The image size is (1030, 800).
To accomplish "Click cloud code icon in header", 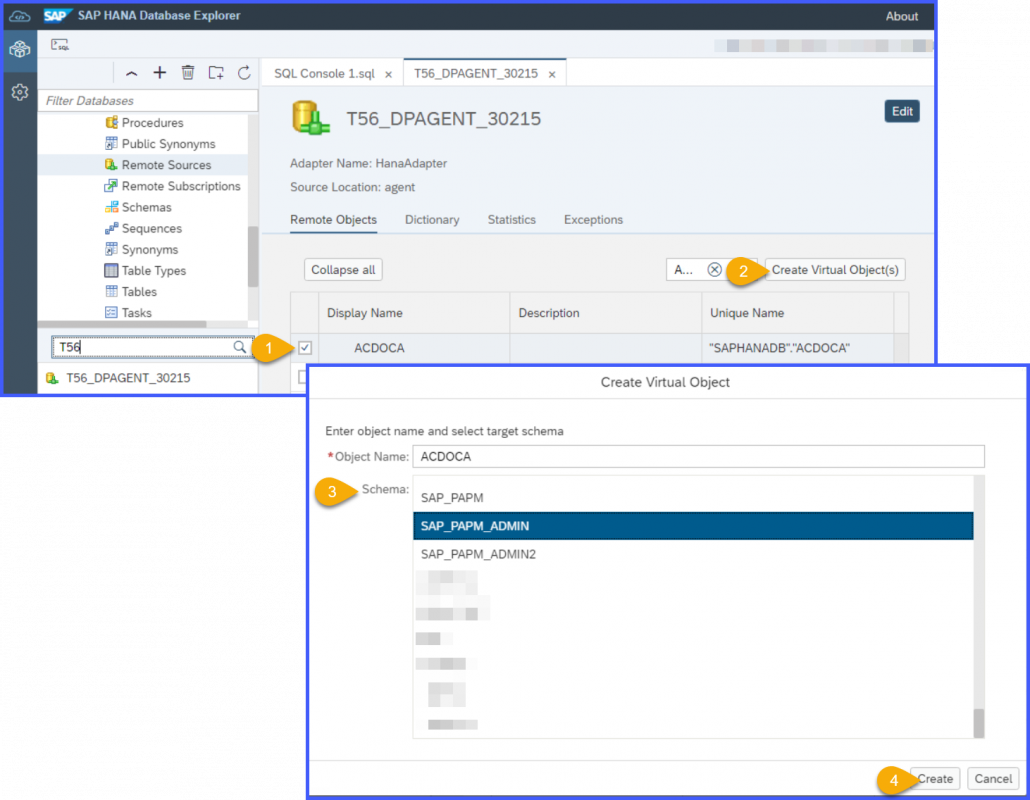I will 20,16.
